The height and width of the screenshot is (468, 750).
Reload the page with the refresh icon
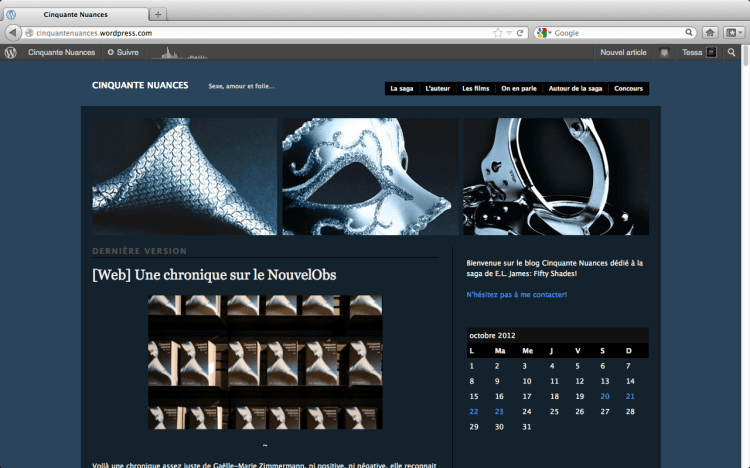coord(520,33)
